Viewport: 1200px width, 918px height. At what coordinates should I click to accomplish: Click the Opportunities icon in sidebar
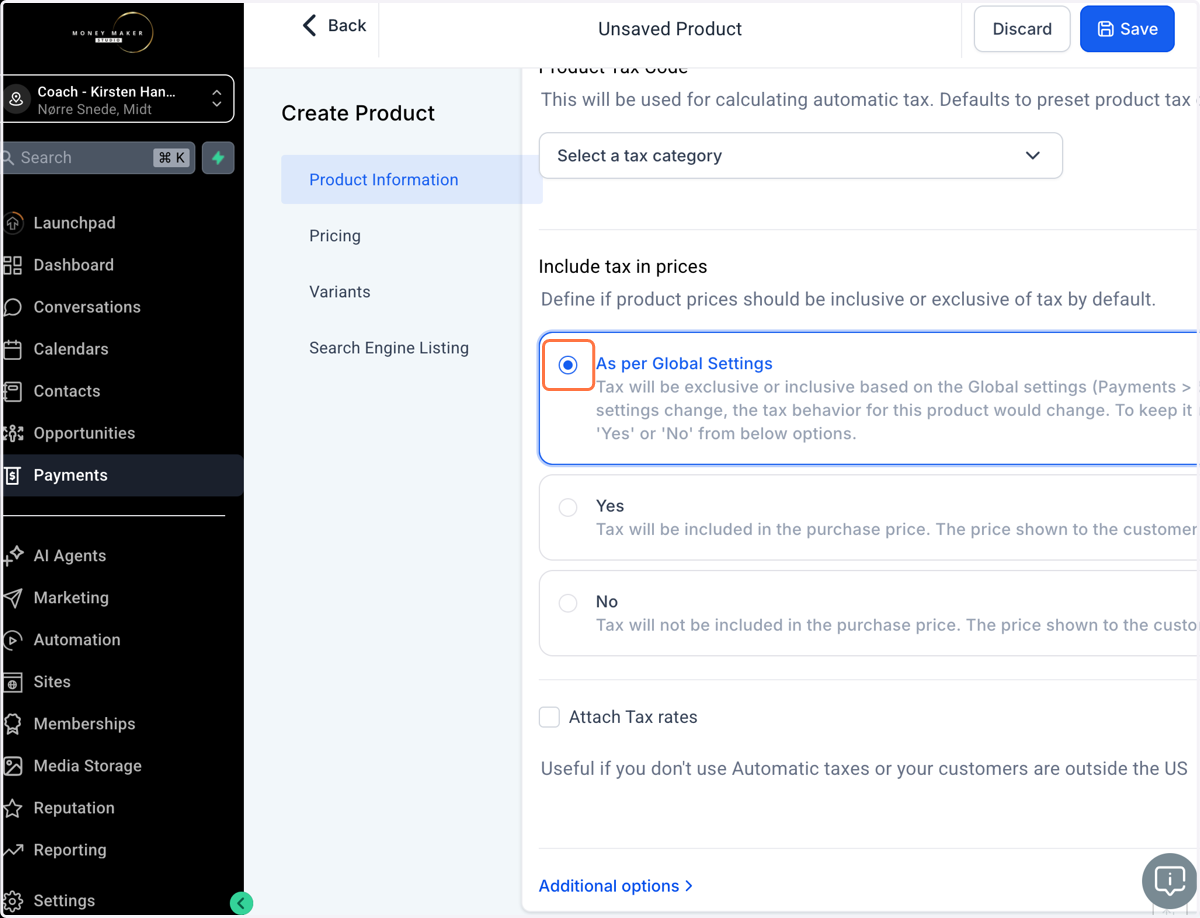[13, 433]
